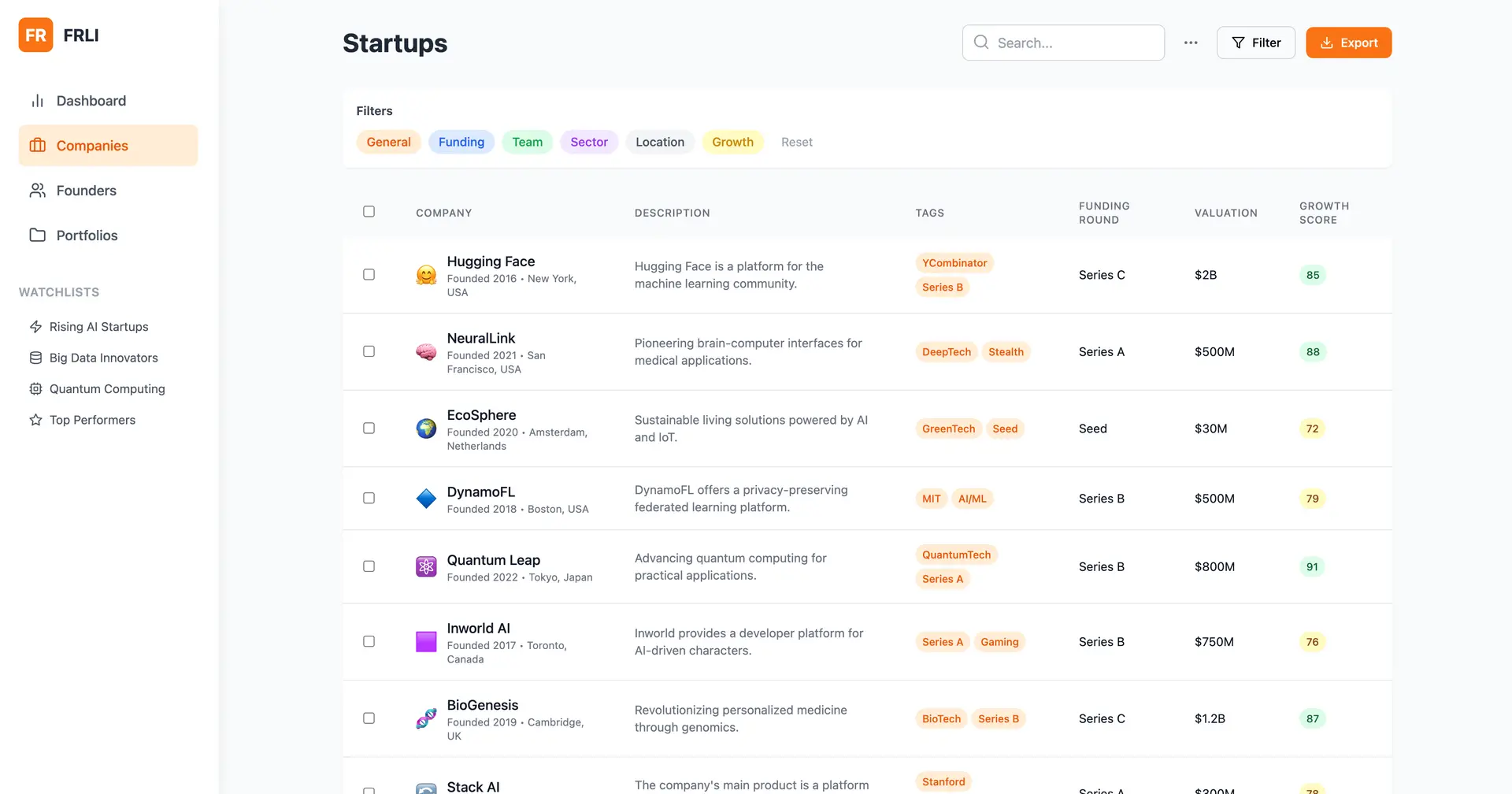Click the Portfolios folder icon

click(x=37, y=236)
